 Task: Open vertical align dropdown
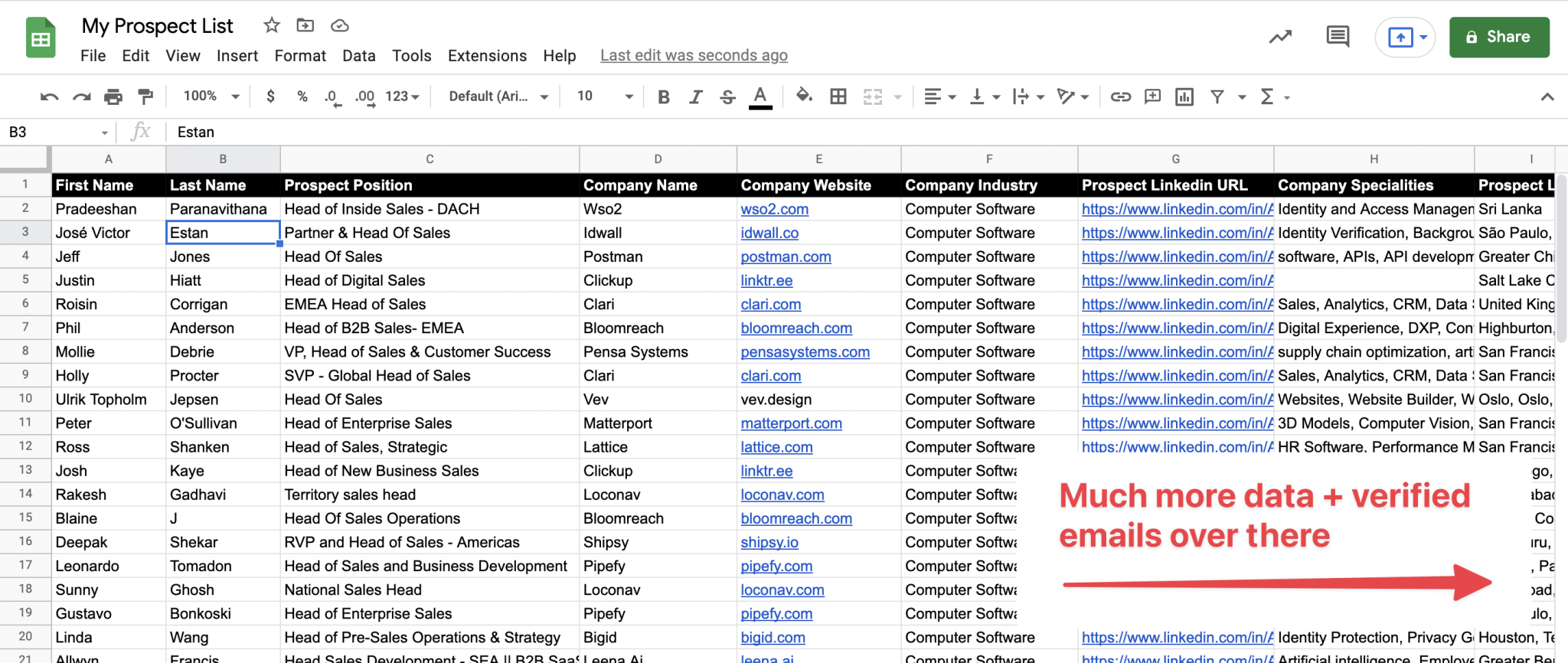click(985, 96)
